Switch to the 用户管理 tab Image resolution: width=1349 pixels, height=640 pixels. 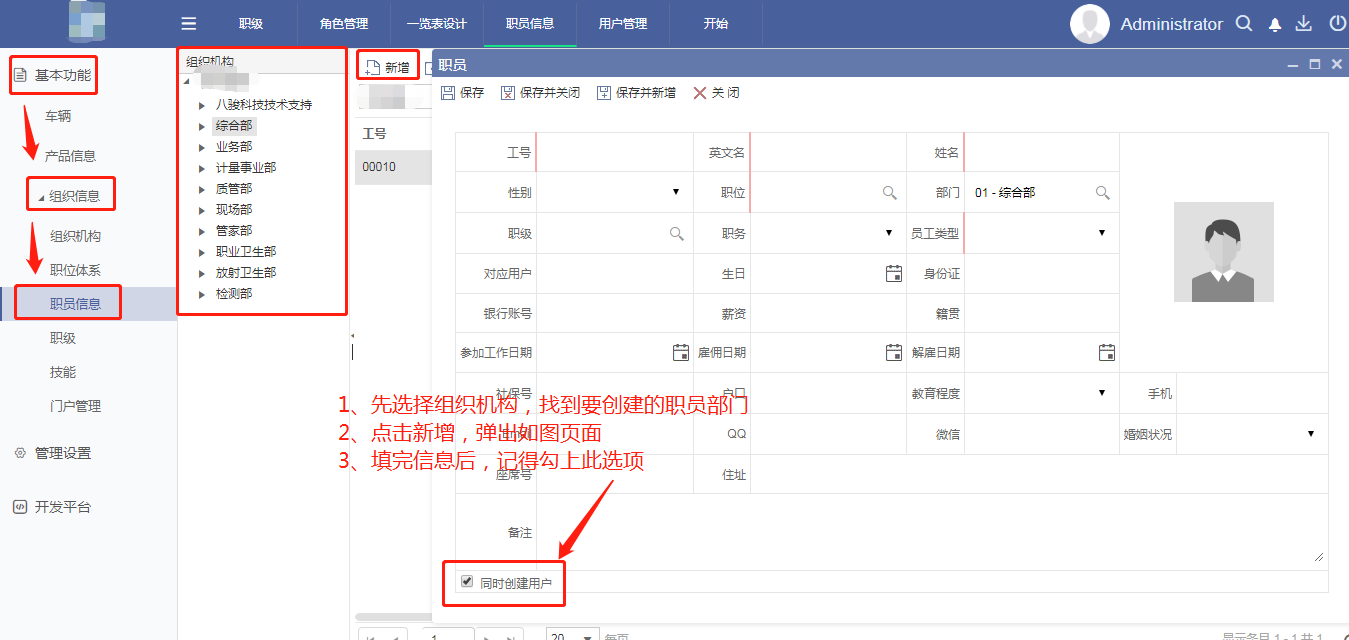(622, 24)
